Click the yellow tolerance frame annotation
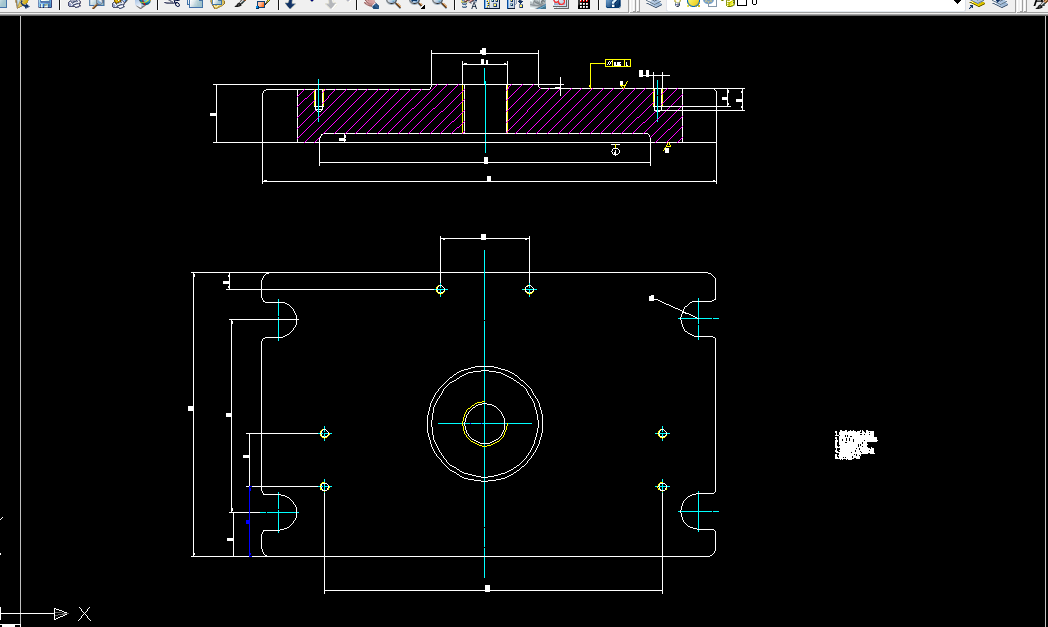The width and height of the screenshot is (1048, 627). (x=618, y=63)
